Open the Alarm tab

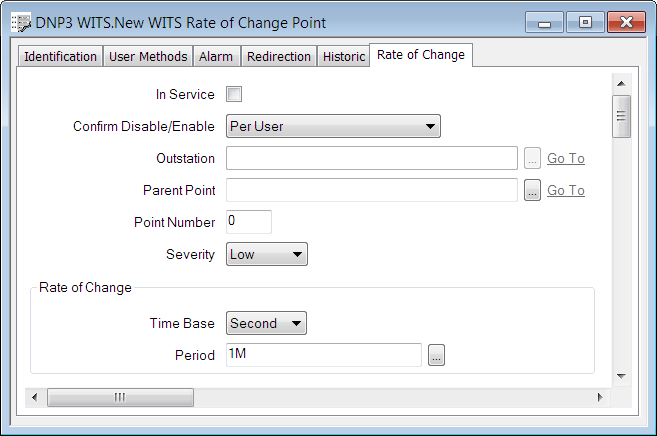[x=215, y=57]
